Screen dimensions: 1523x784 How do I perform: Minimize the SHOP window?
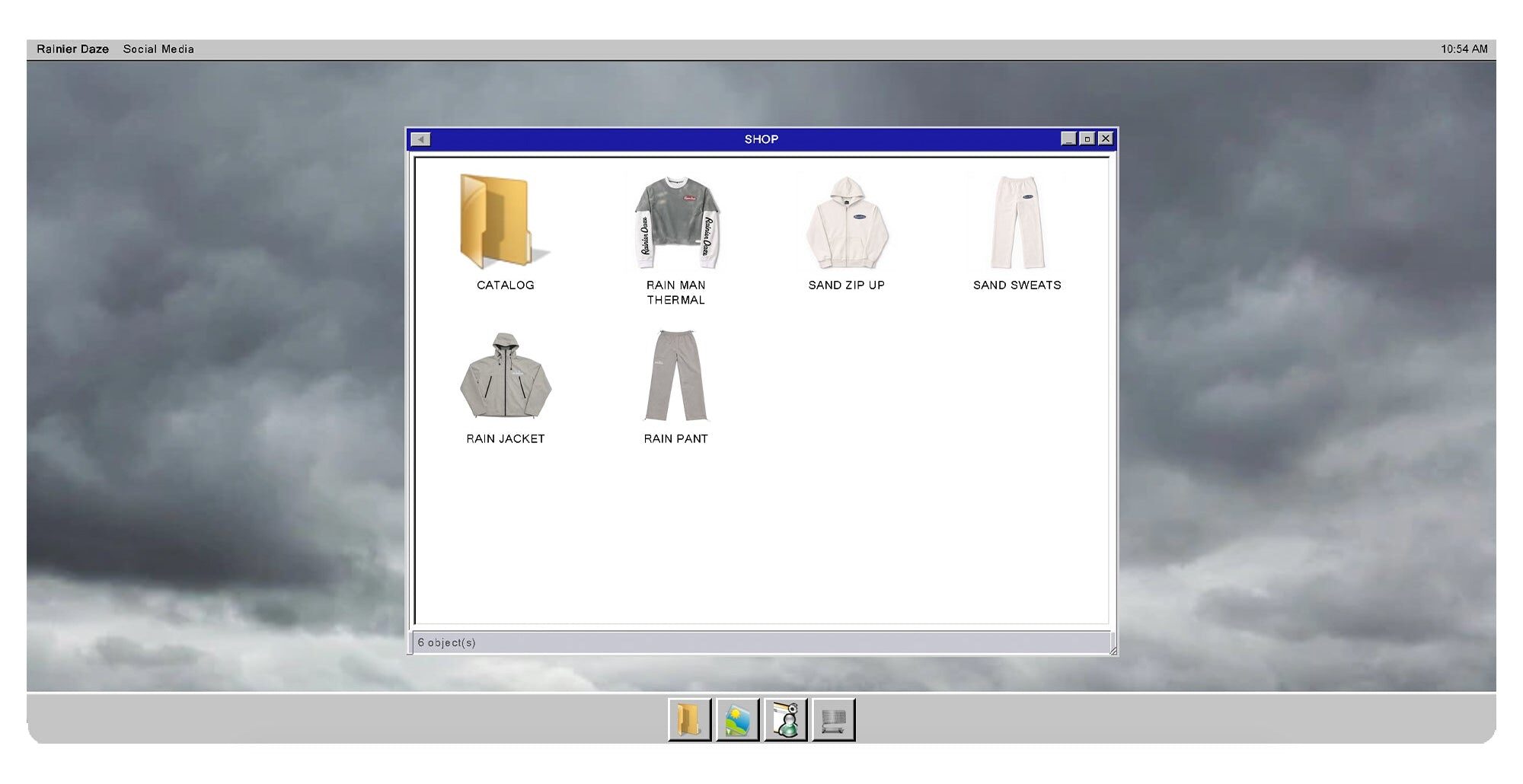point(1069,139)
